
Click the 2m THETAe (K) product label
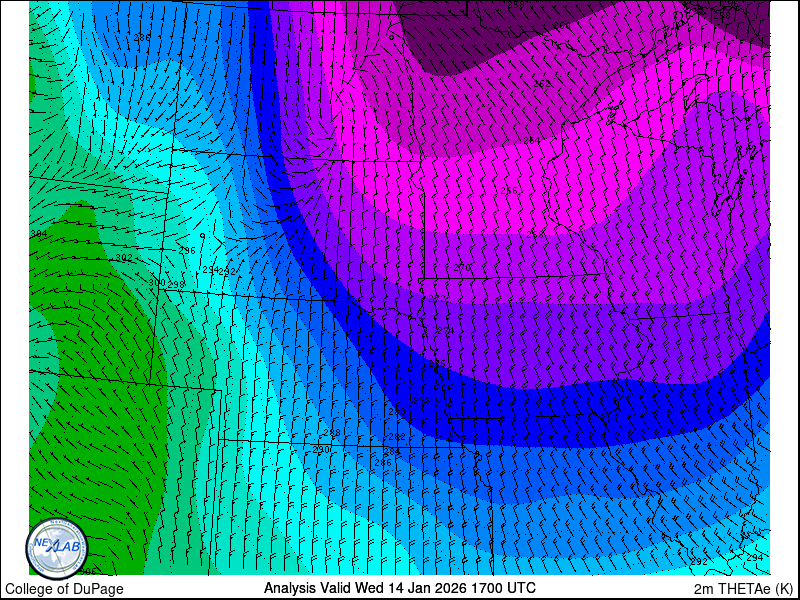[743, 588]
